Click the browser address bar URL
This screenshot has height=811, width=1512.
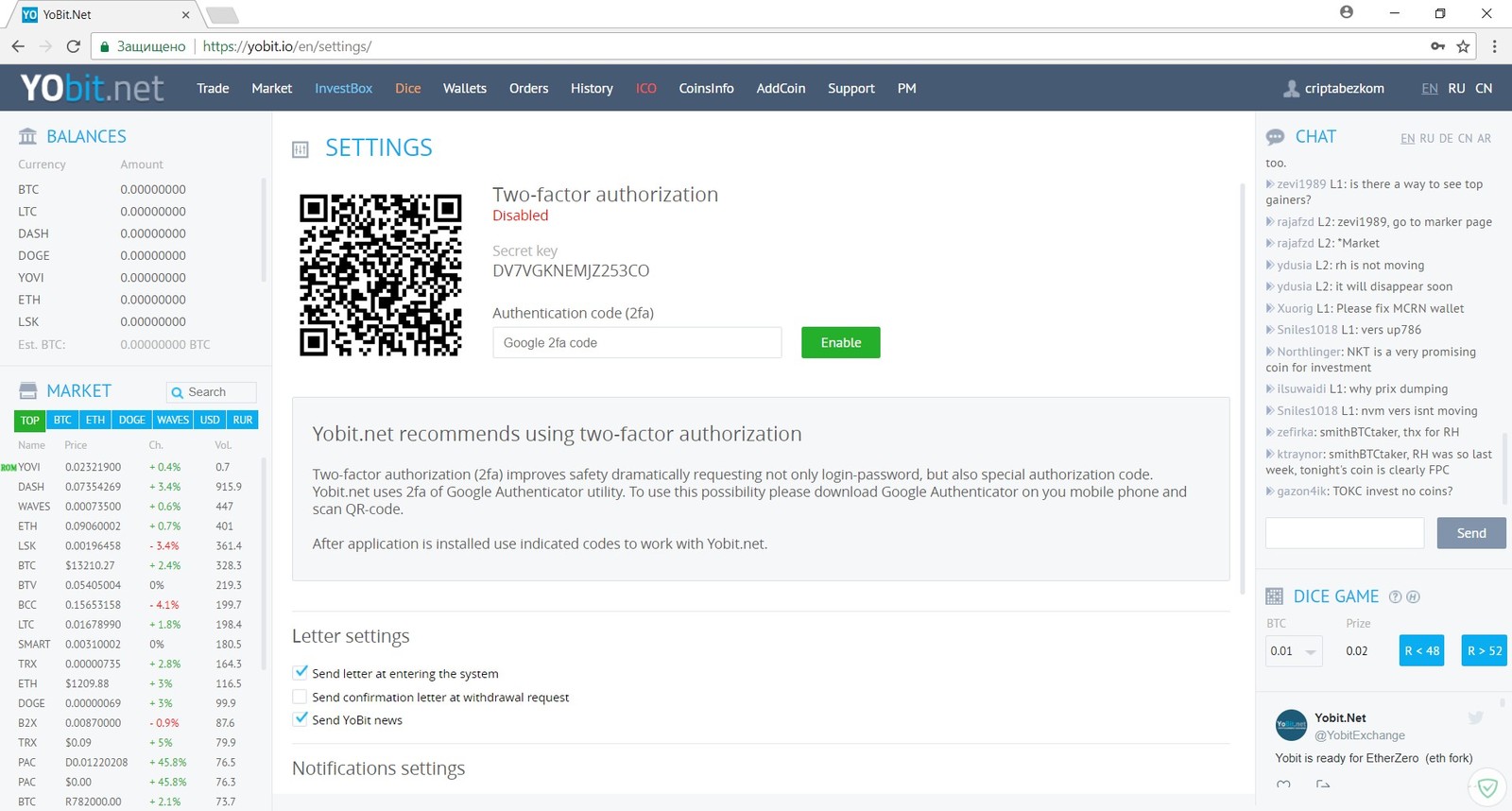pyautogui.click(x=286, y=46)
